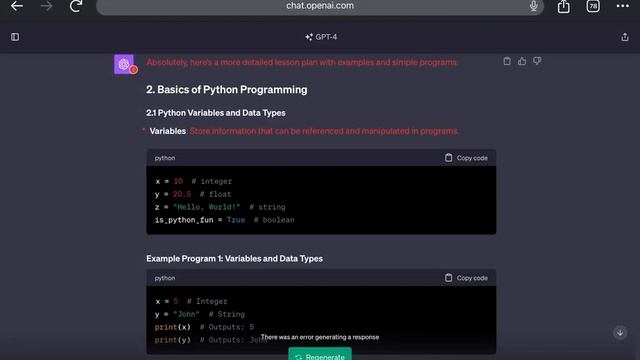Click heading '2. Basics of Python Programming'
640x360 pixels.
click(227, 90)
